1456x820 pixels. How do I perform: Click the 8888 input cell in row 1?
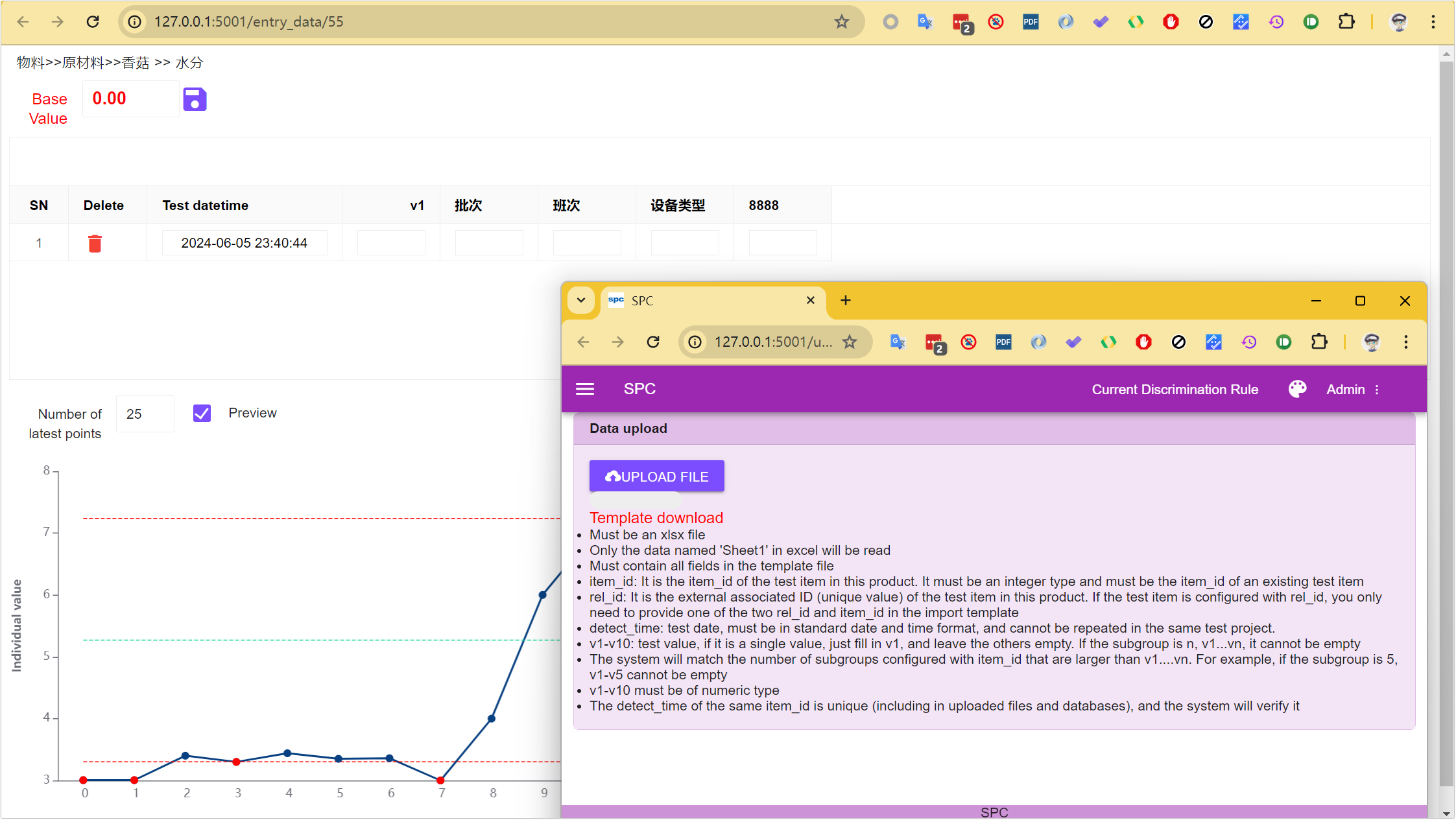click(x=783, y=243)
